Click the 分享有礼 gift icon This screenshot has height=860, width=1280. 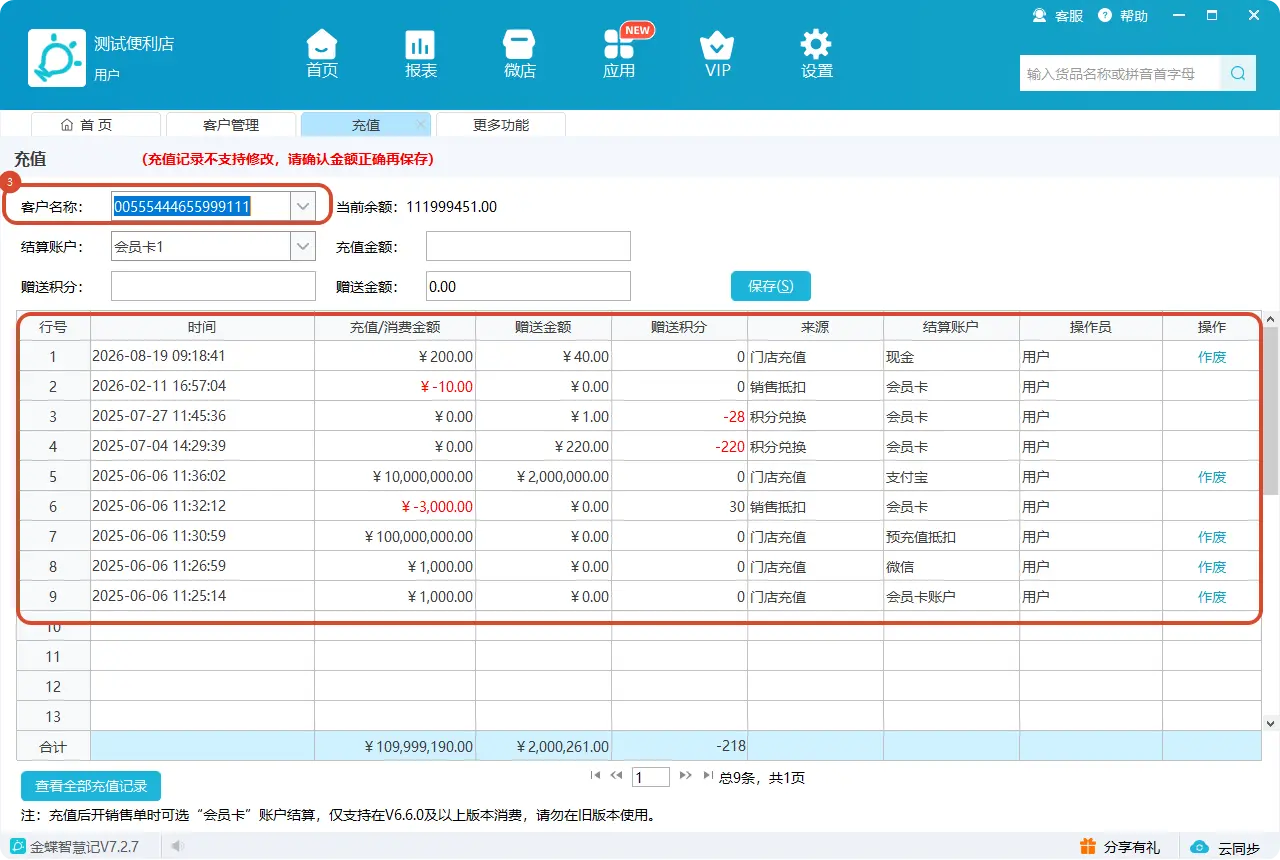(1088, 846)
